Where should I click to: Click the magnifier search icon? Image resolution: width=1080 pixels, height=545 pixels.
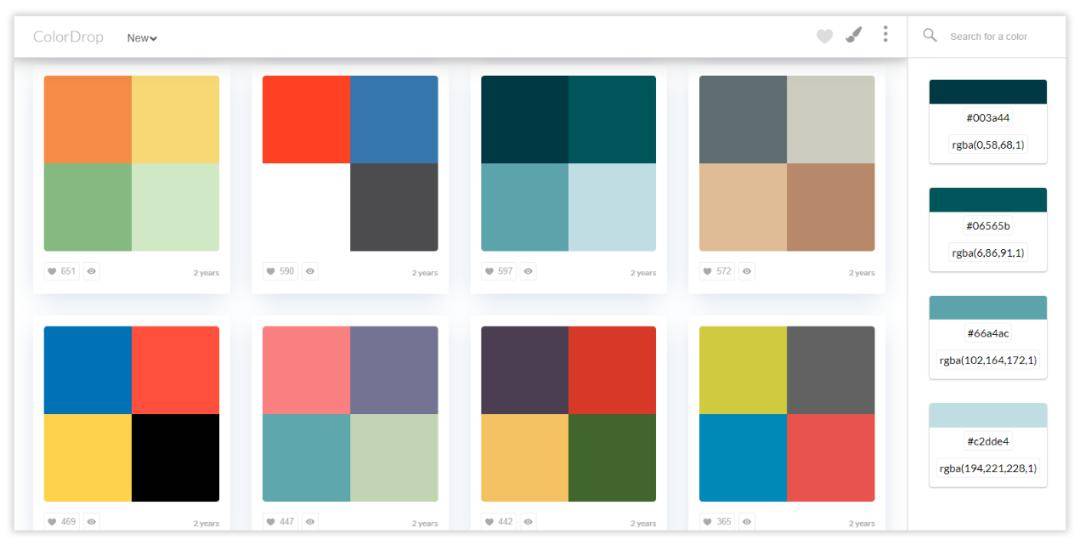(x=930, y=35)
